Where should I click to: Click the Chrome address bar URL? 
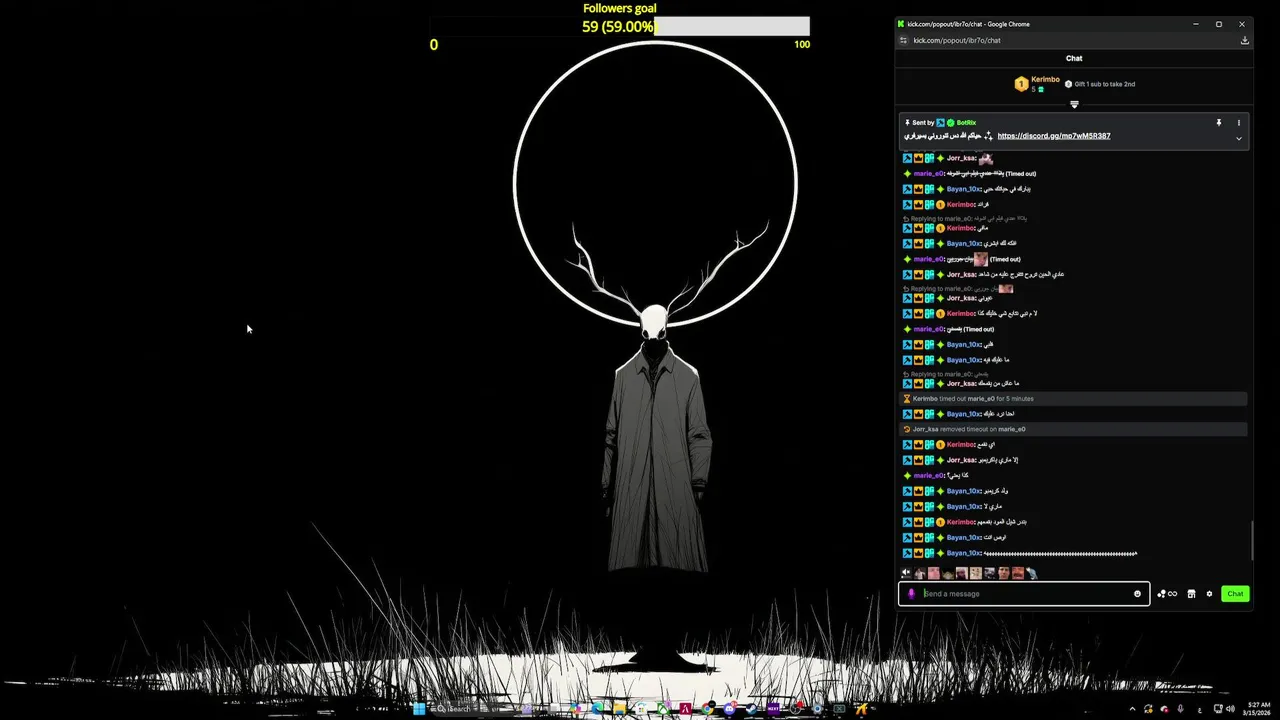click(x=957, y=41)
